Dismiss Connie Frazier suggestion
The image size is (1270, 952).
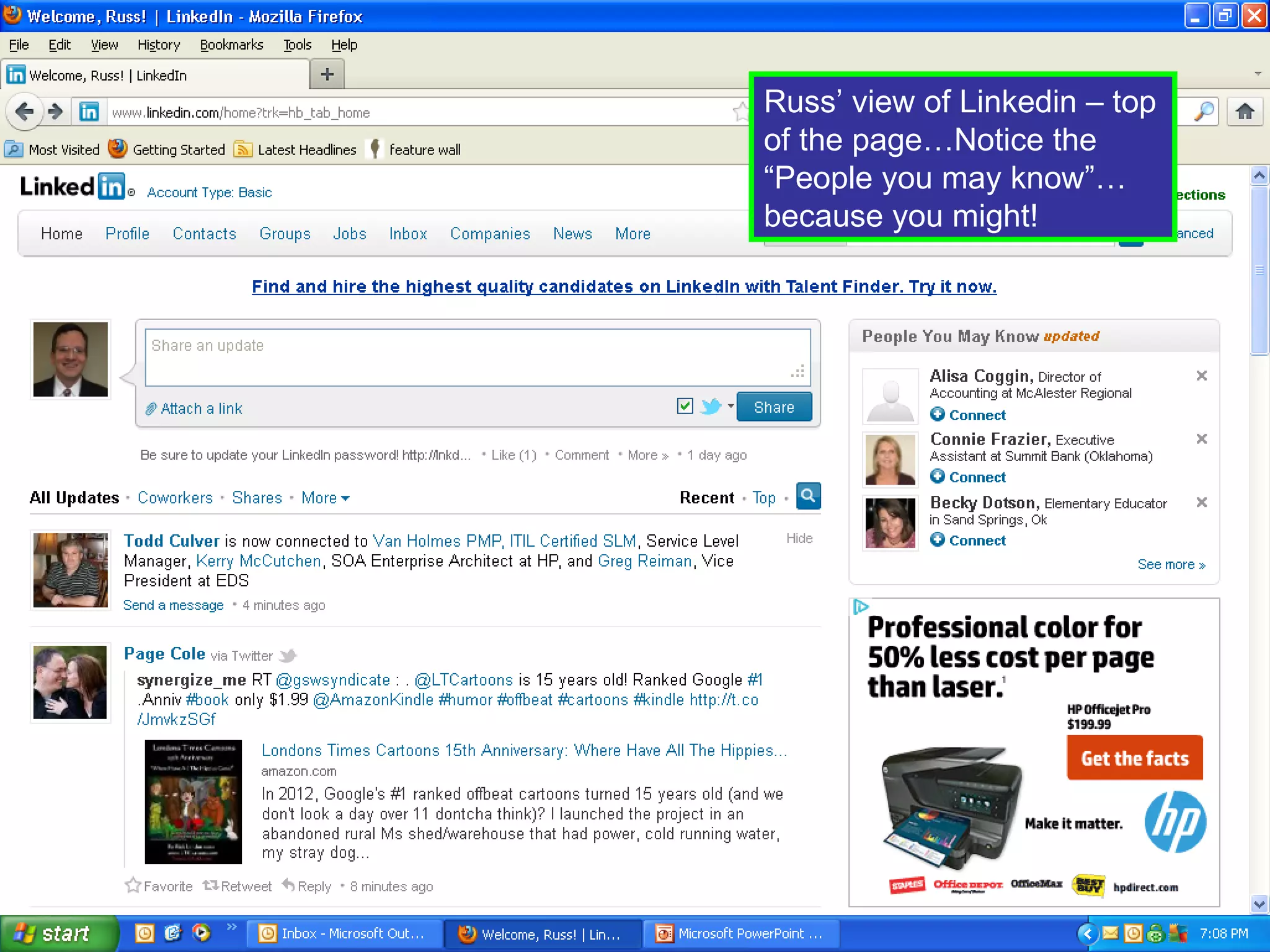(1201, 439)
